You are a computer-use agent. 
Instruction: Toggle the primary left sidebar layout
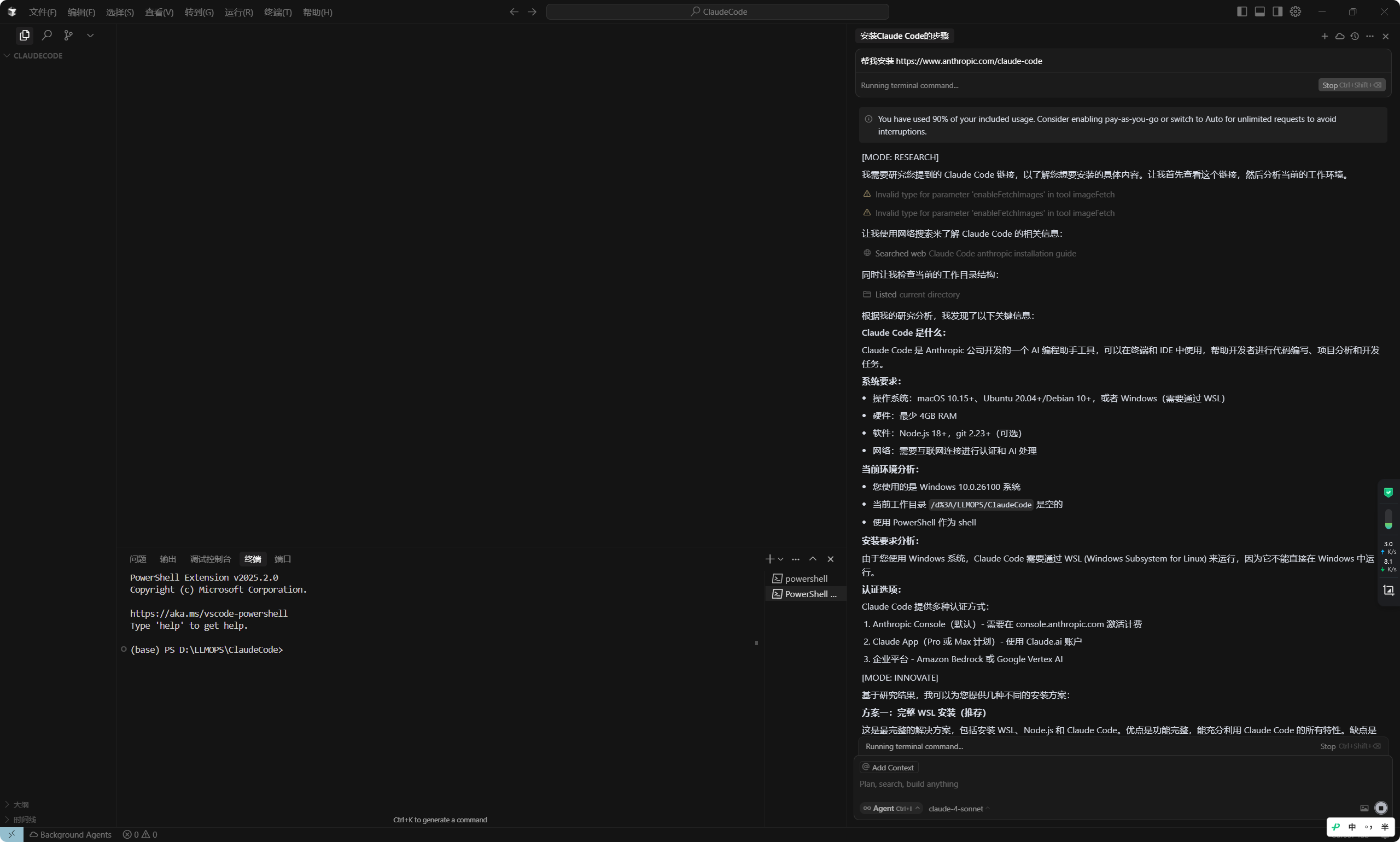point(1241,11)
